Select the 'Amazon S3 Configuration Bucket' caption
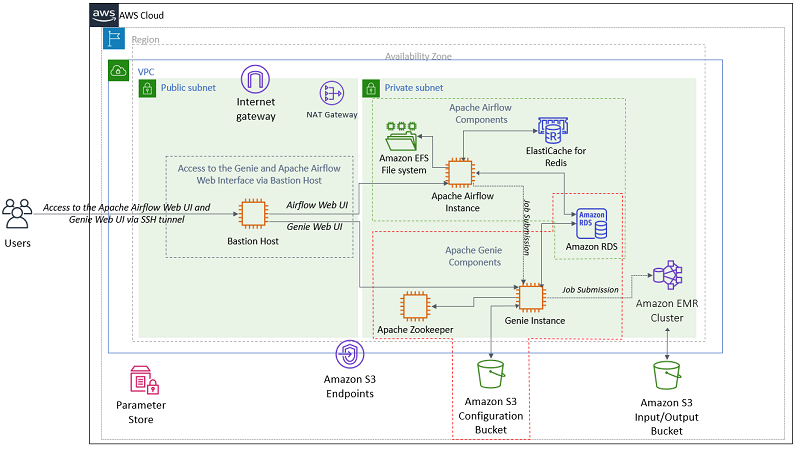Image resolution: width=800 pixels, height=449 pixels. (x=491, y=416)
